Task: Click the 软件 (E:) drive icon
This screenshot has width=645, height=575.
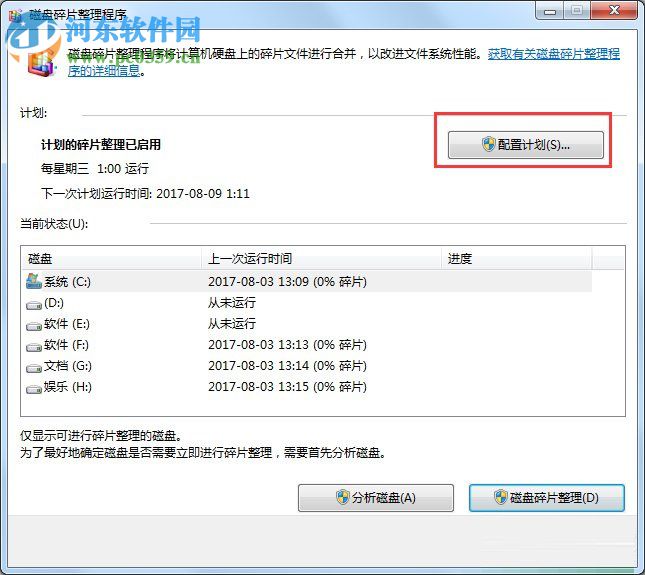Action: [x=34, y=326]
